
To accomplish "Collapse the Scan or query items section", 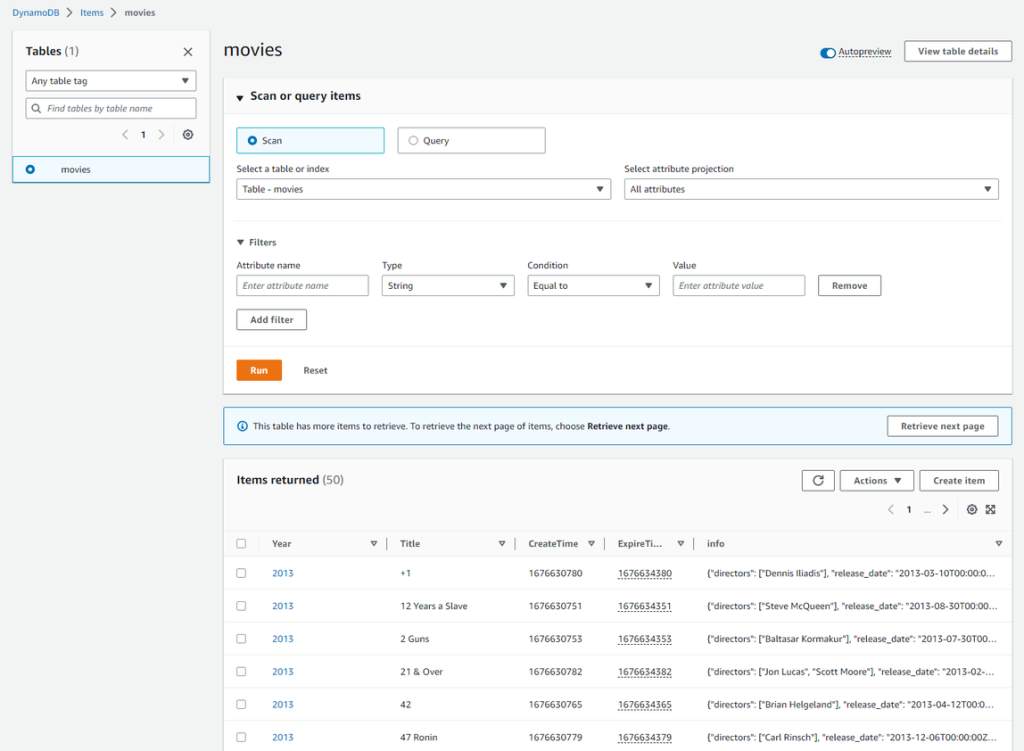I will [240, 97].
